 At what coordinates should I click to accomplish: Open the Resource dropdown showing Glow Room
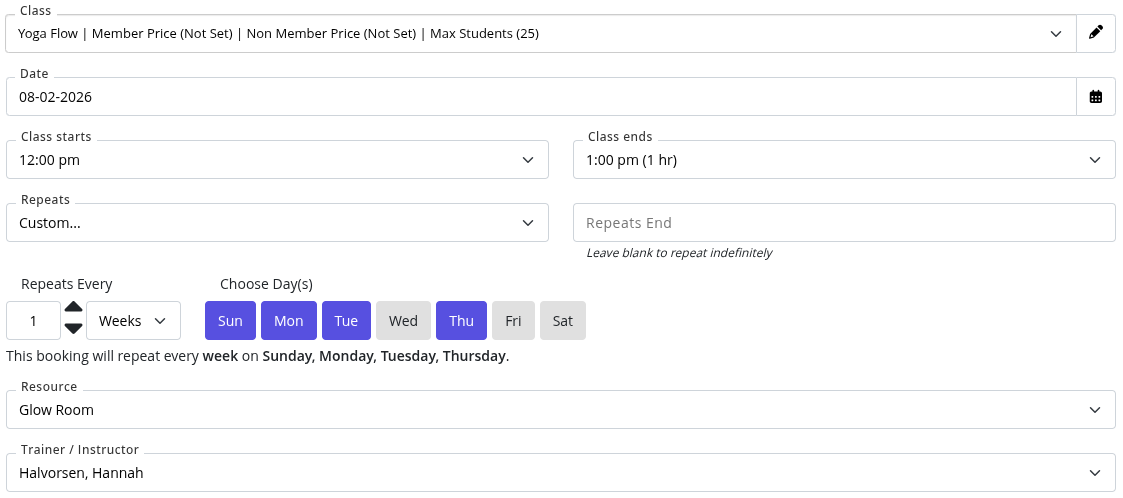[561, 409]
